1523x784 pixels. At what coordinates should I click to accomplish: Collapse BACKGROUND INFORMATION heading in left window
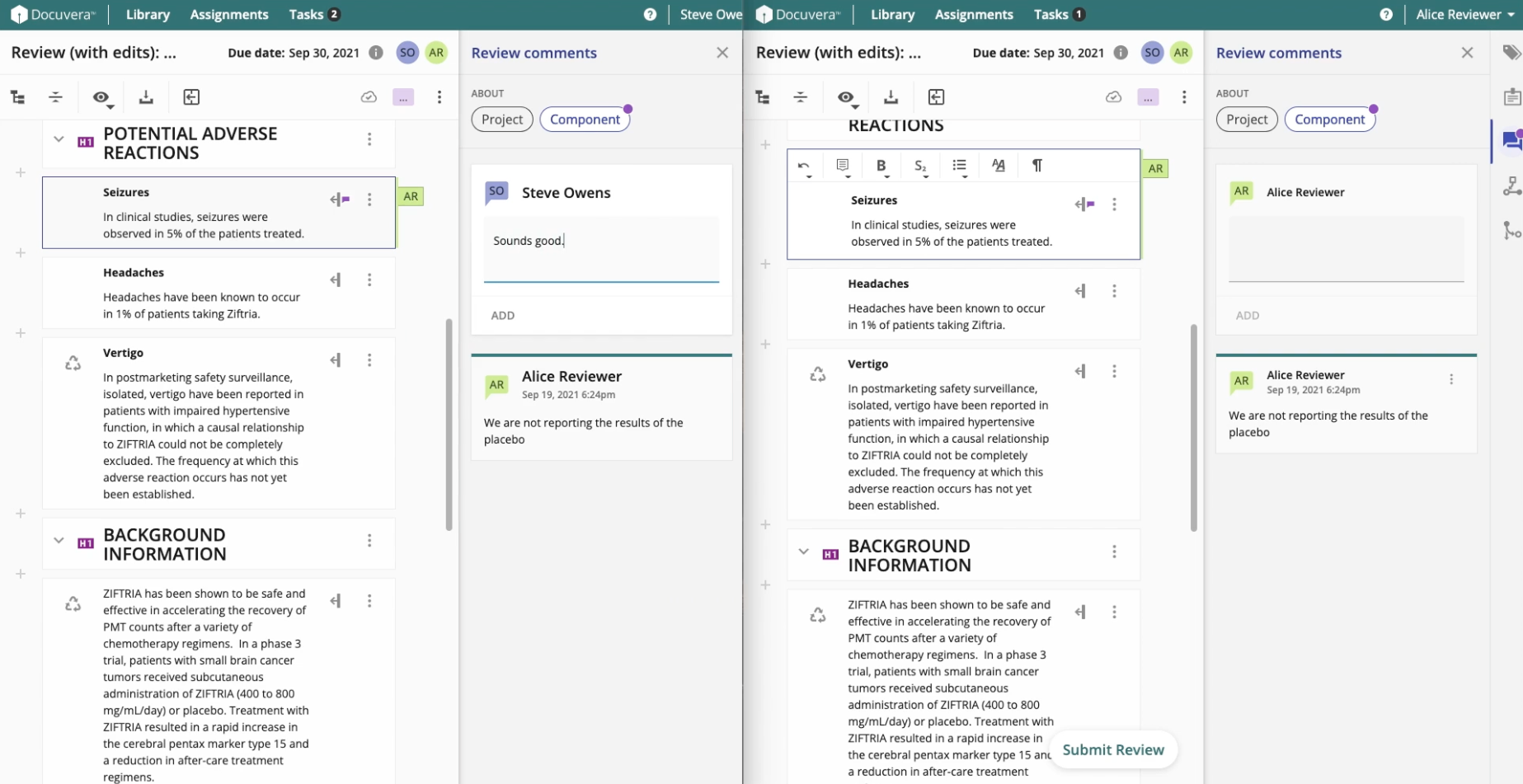point(59,541)
